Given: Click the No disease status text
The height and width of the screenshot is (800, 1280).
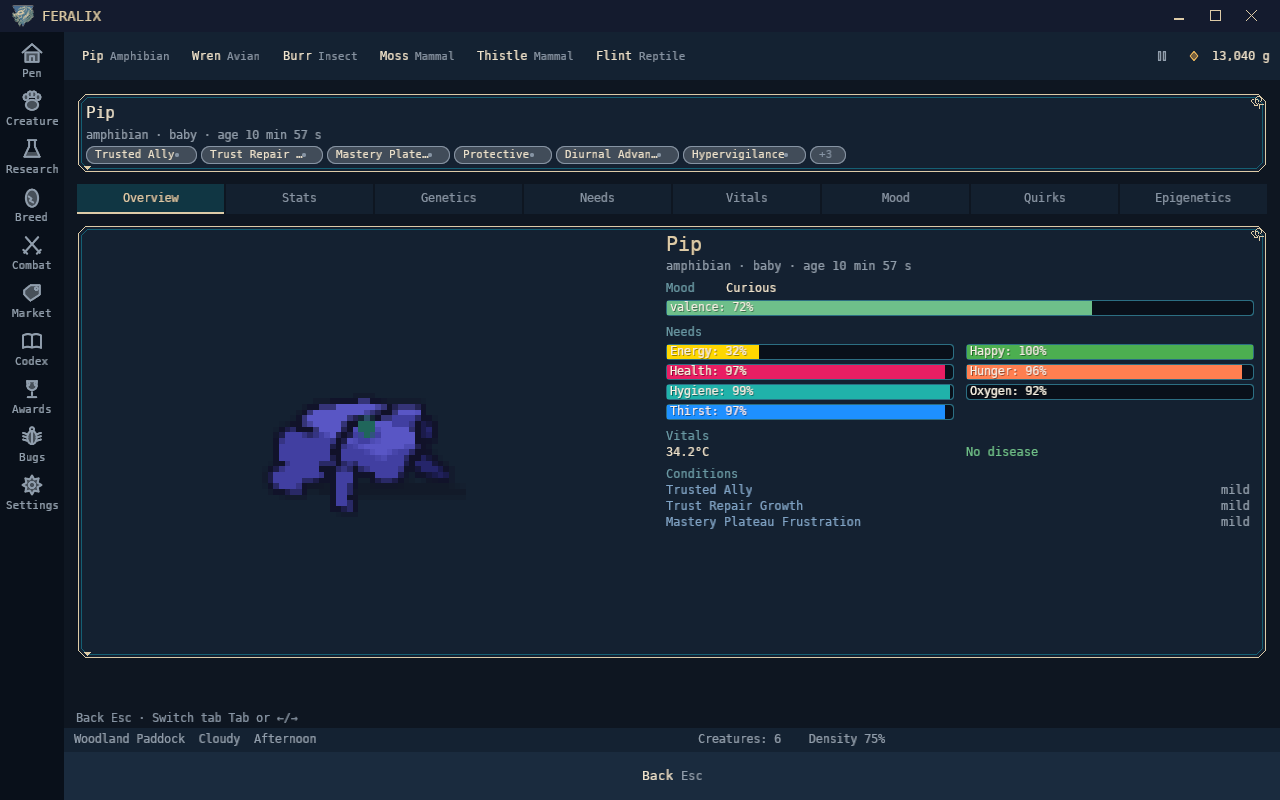Looking at the screenshot, I should pyautogui.click(x=1002, y=452).
